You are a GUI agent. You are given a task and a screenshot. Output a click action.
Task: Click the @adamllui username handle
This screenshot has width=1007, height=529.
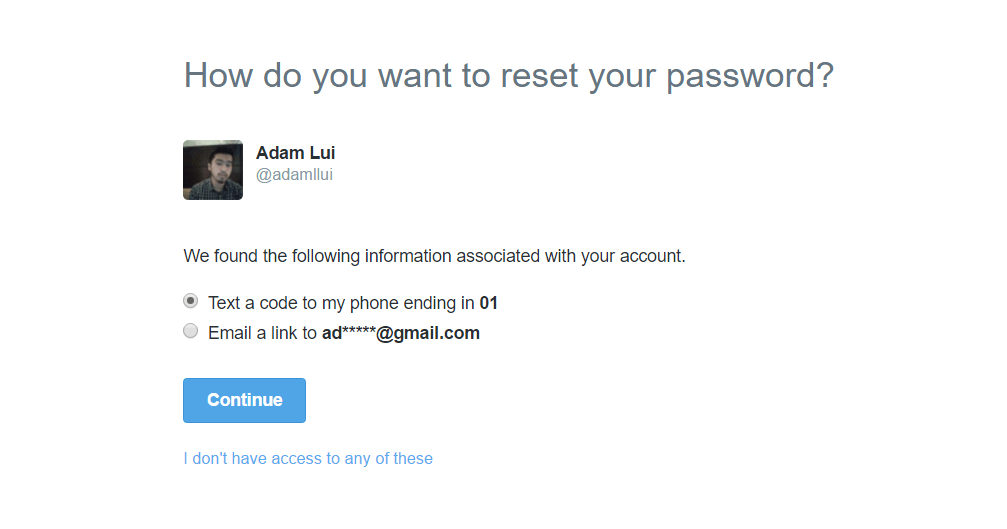(294, 175)
